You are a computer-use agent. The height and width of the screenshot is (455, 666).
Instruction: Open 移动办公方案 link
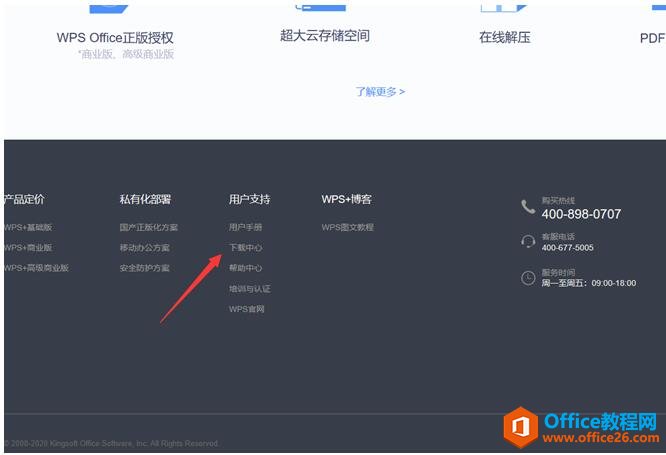pyautogui.click(x=144, y=248)
